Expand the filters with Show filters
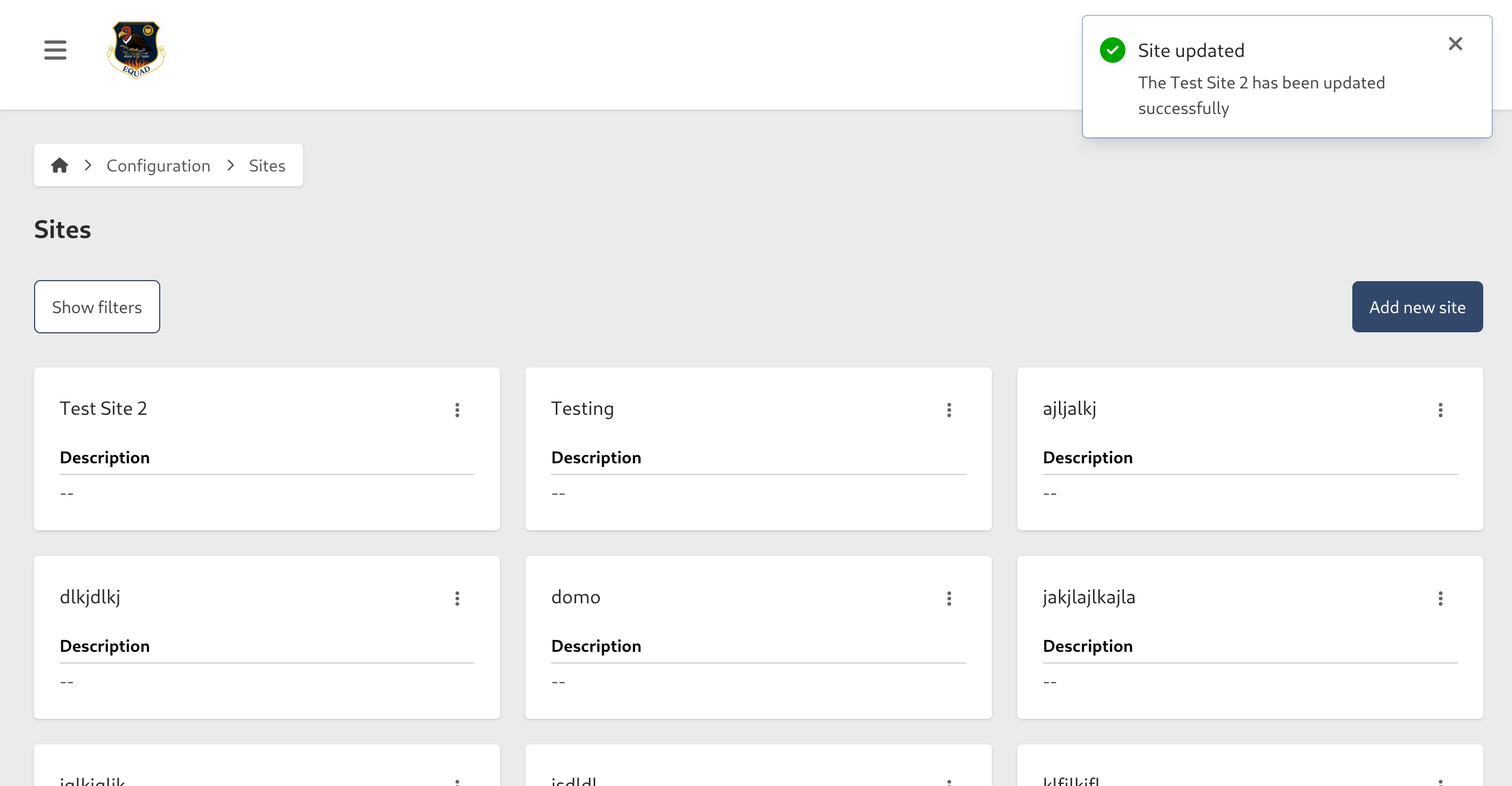The width and height of the screenshot is (1512, 786). 97,306
